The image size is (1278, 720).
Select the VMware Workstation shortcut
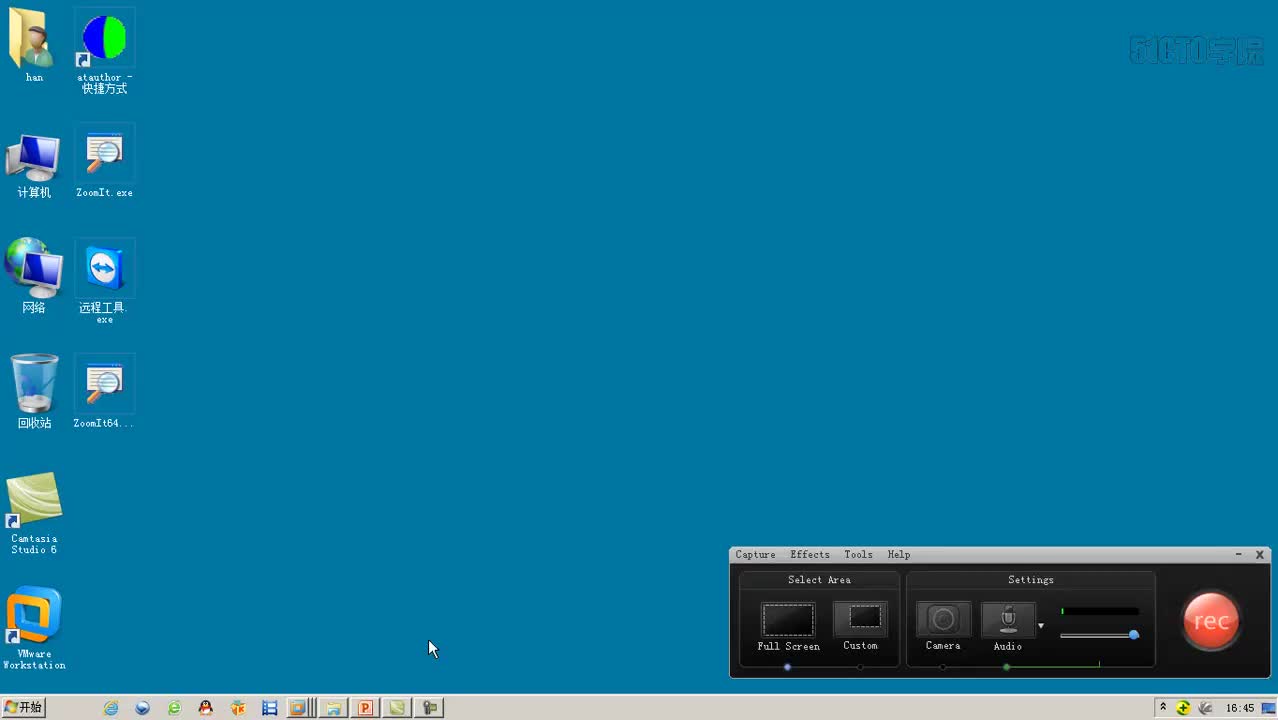pos(34,629)
